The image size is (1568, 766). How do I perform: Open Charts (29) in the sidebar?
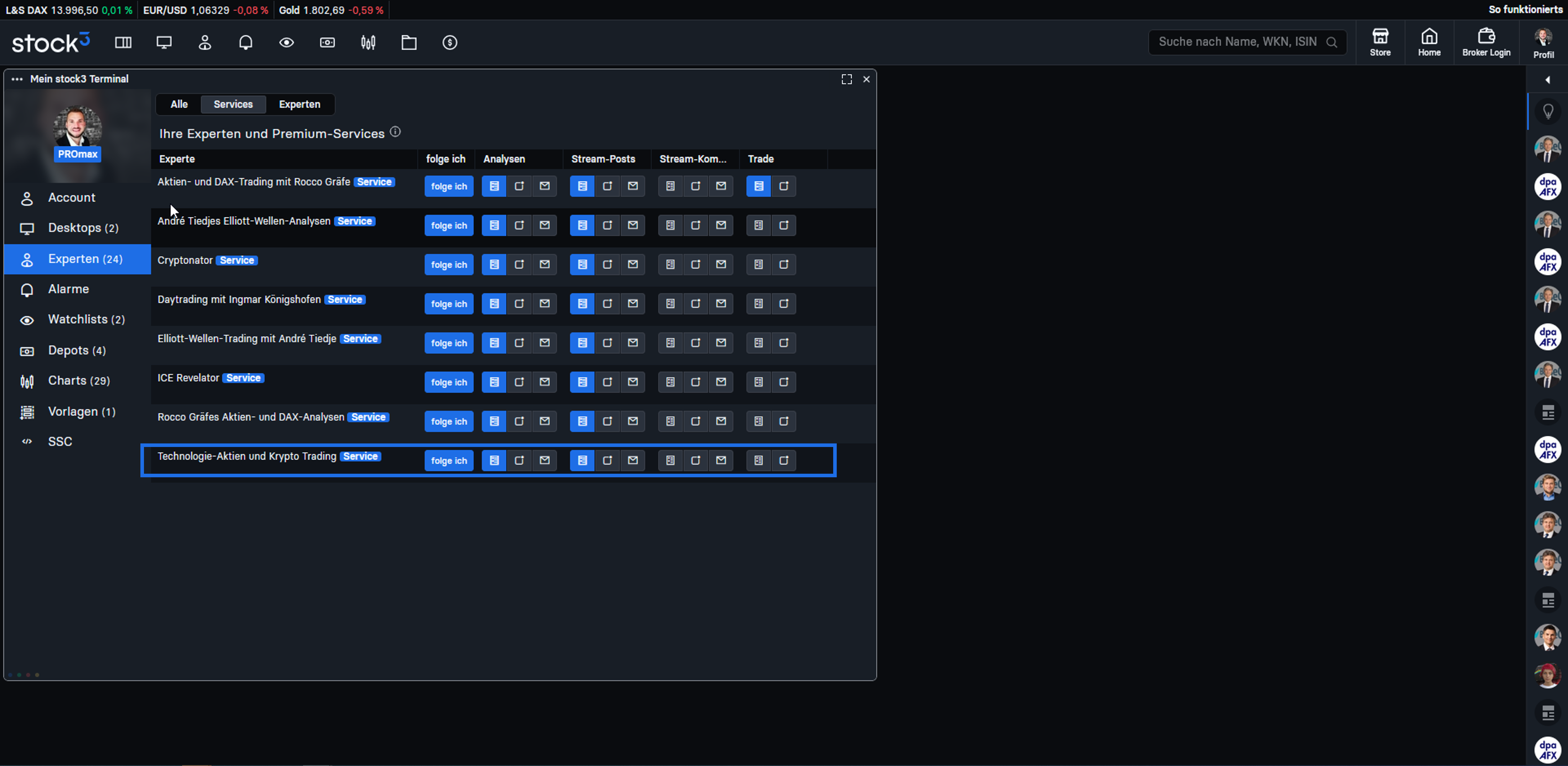coord(77,381)
